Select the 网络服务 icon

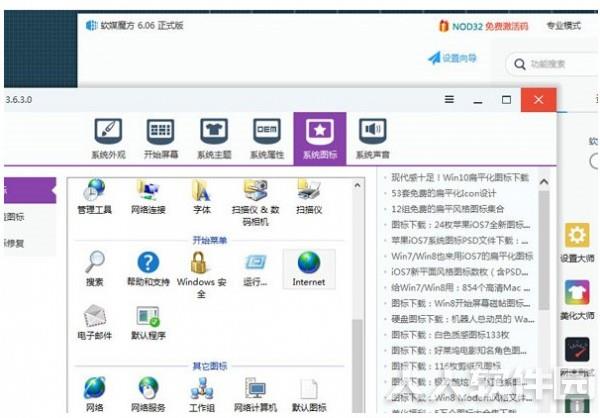[x=148, y=394]
